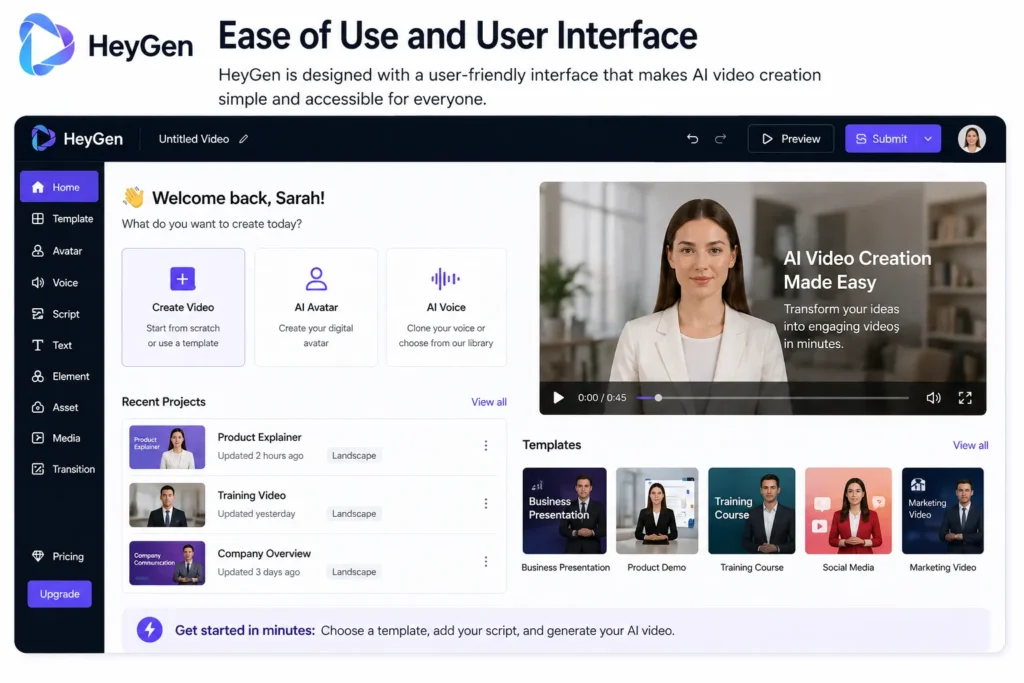Click the Element sidebar icon
The width and height of the screenshot is (1024, 683).
(38, 376)
